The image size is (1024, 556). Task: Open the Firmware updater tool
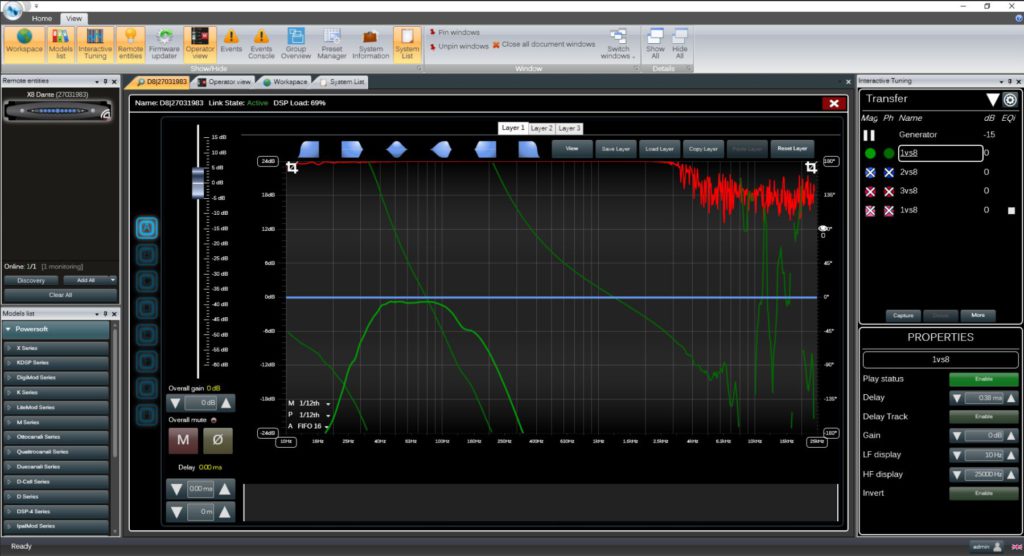tap(165, 44)
